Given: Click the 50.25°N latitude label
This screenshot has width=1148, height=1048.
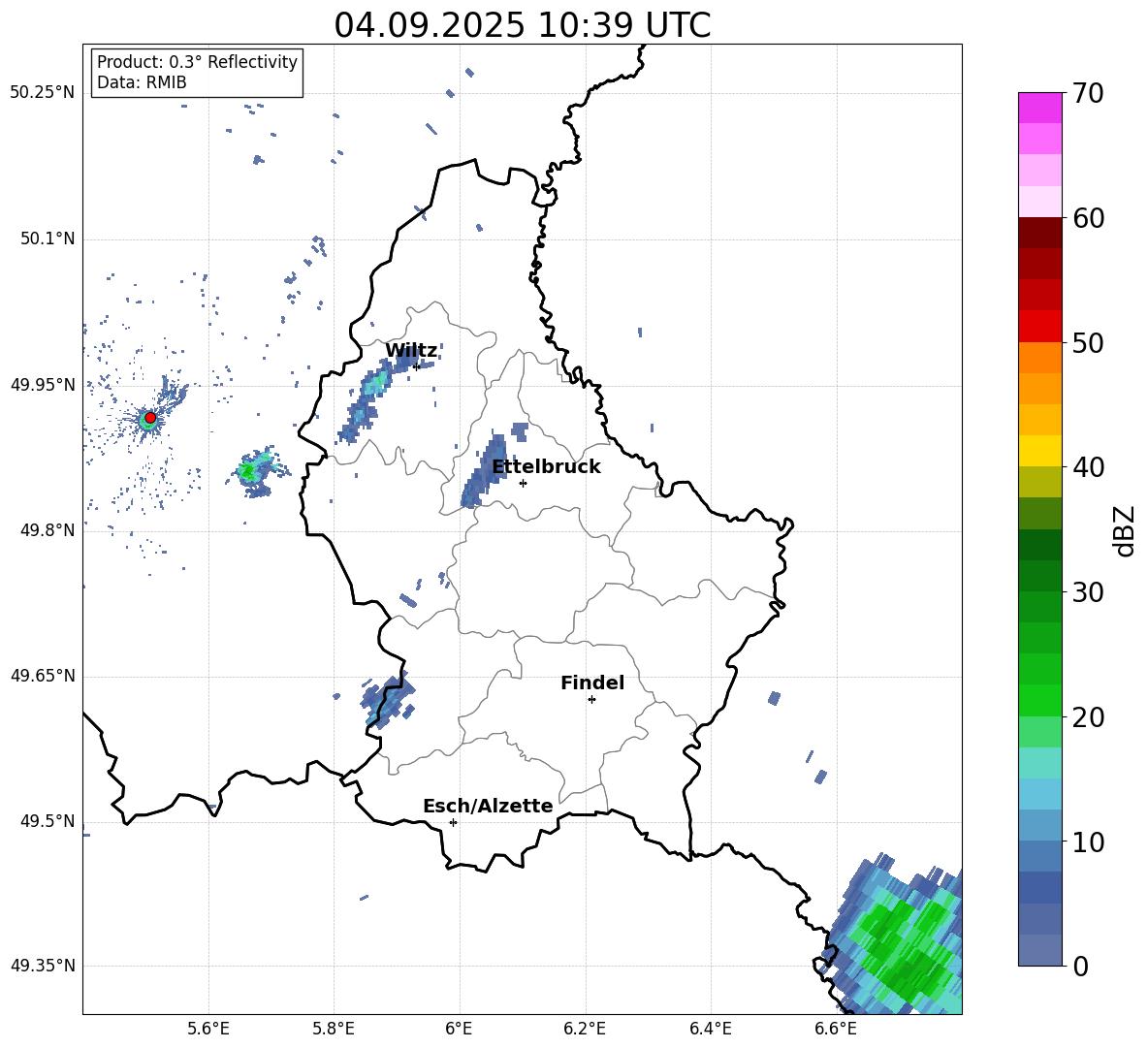Looking at the screenshot, I should pyautogui.click(x=42, y=93).
